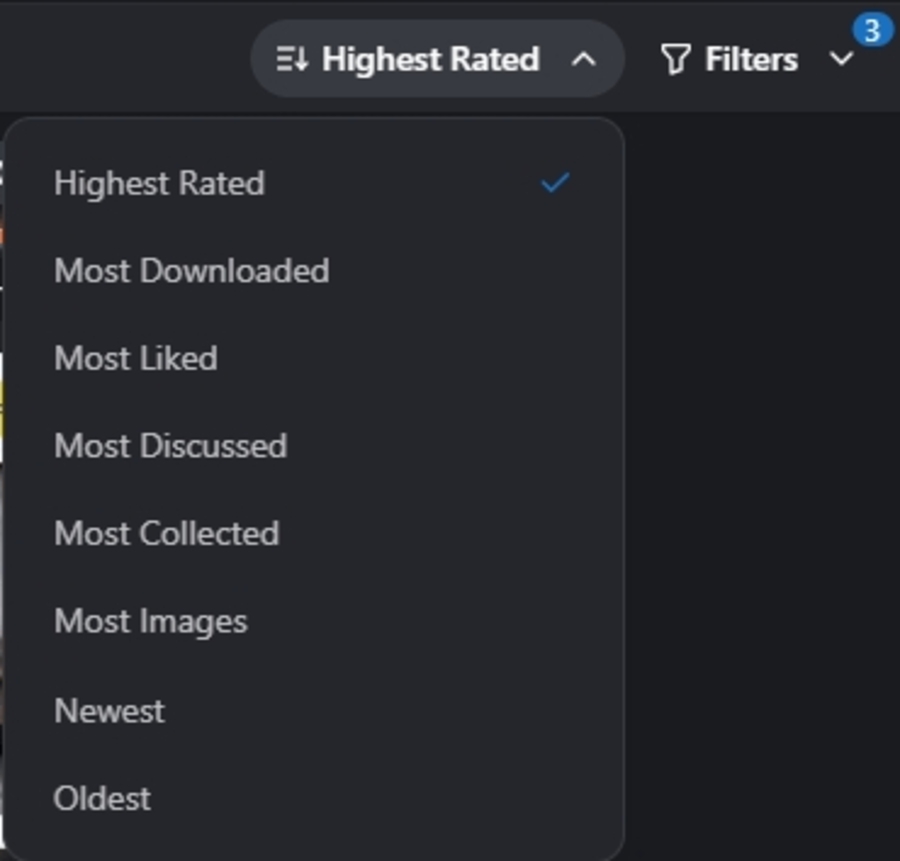Open the Filters text button
This screenshot has width=900, height=861.
[x=751, y=59]
